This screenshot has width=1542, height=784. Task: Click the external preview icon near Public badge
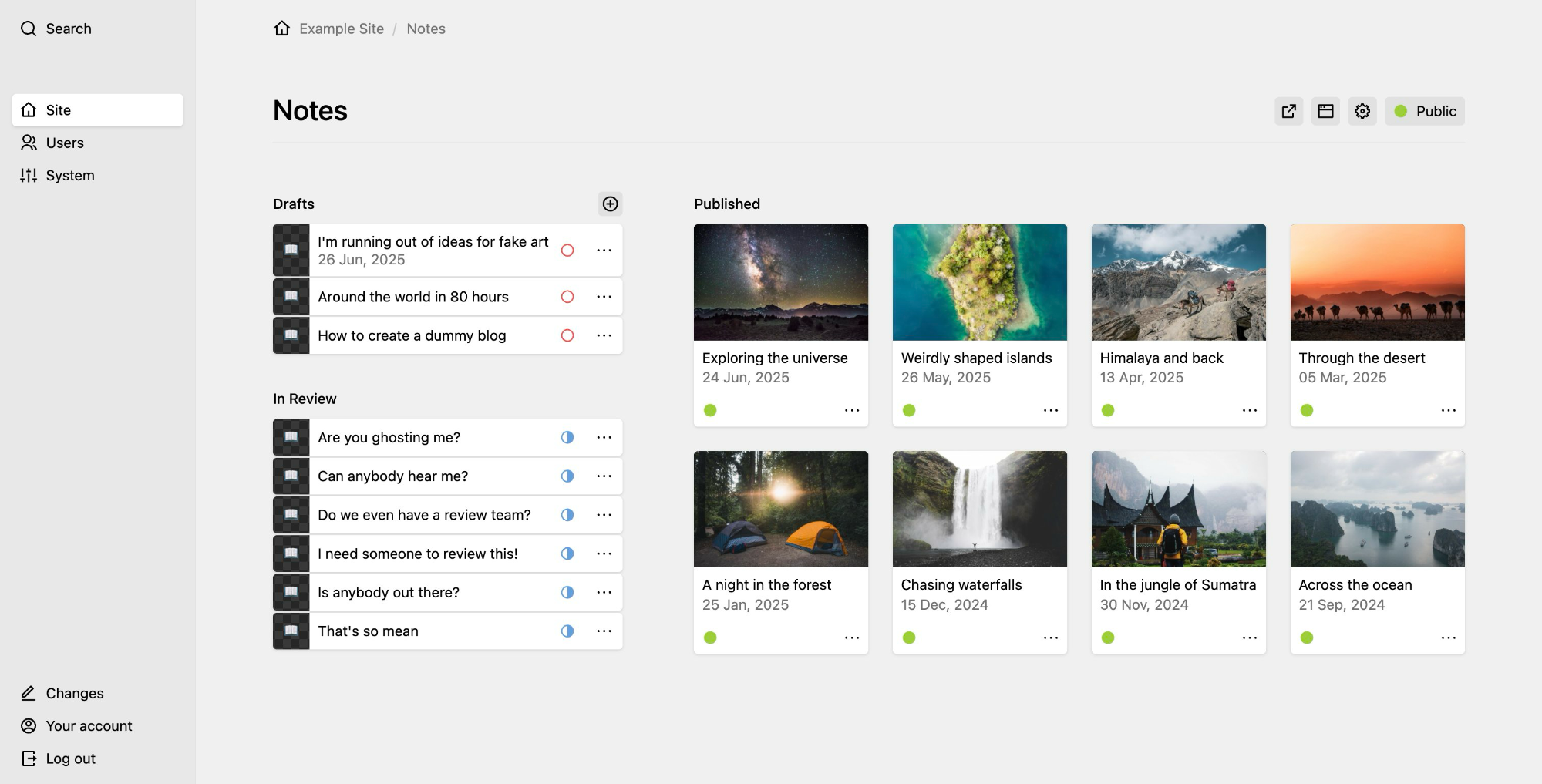pyautogui.click(x=1288, y=111)
